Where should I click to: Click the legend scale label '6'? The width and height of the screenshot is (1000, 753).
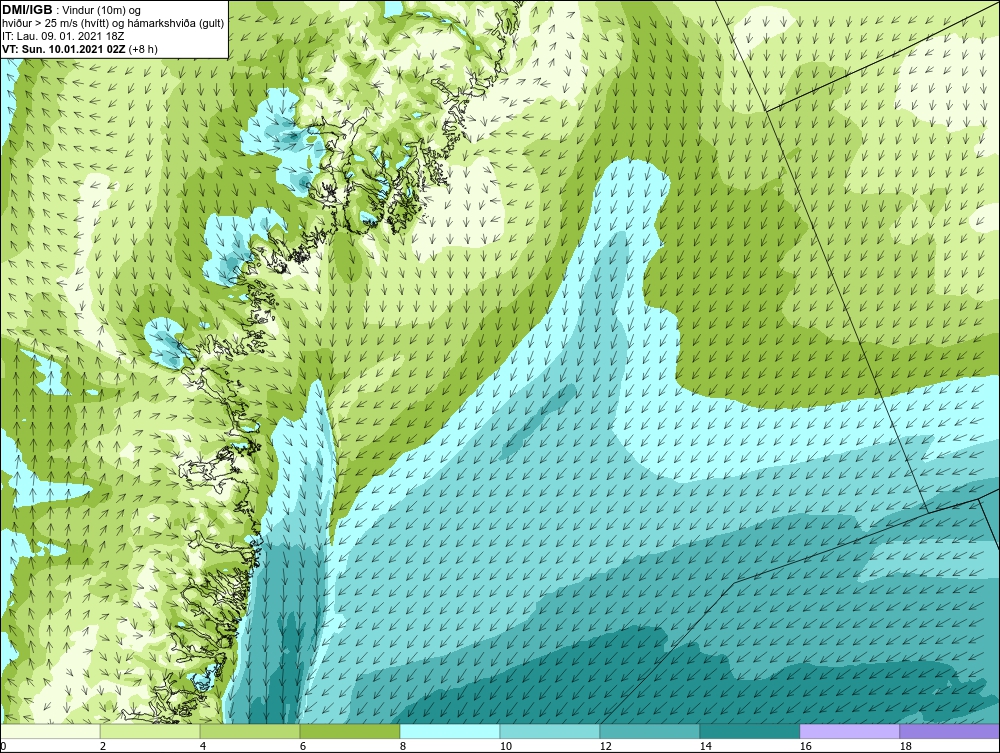(x=302, y=746)
